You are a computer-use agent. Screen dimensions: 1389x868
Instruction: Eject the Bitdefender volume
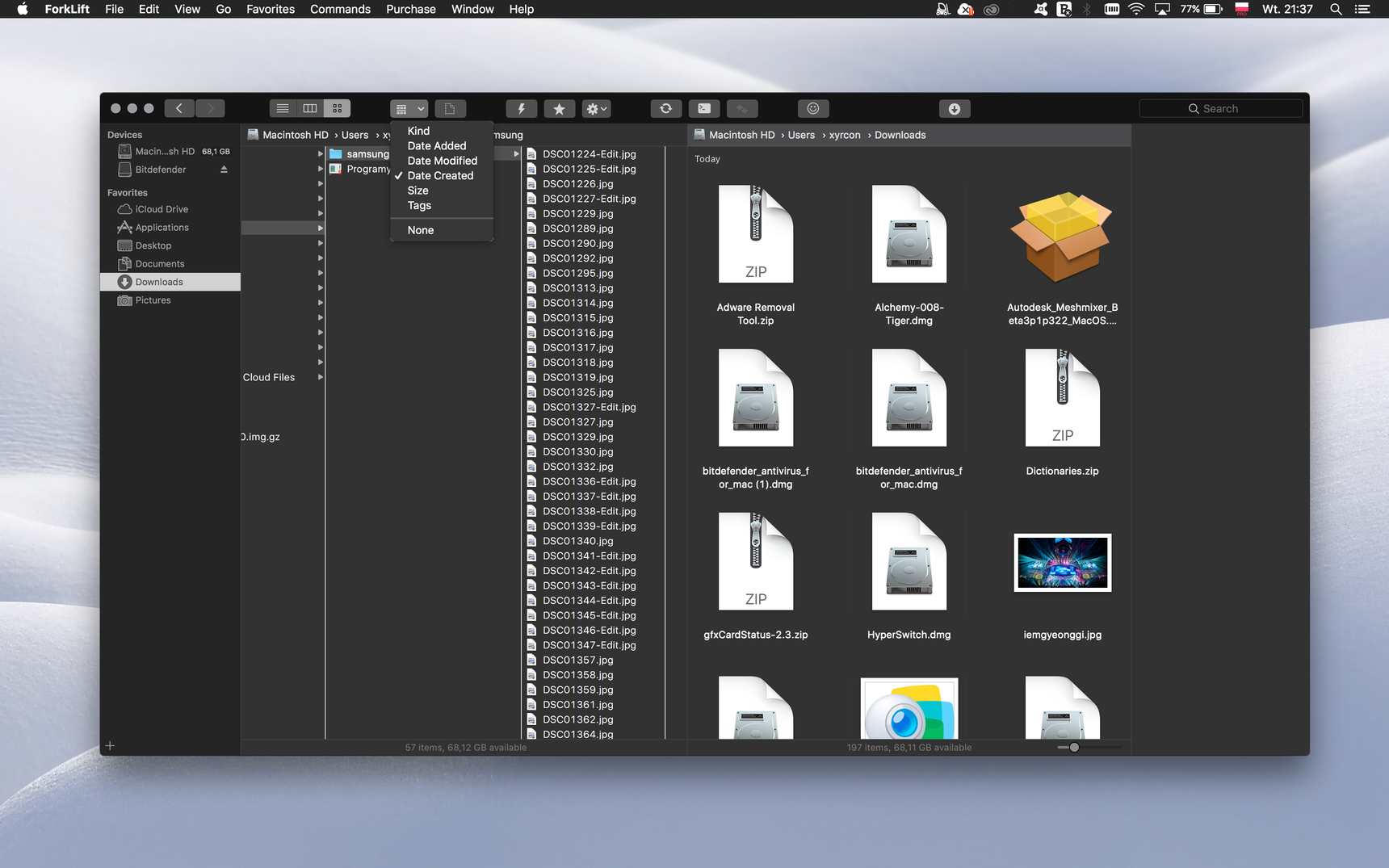click(x=224, y=170)
